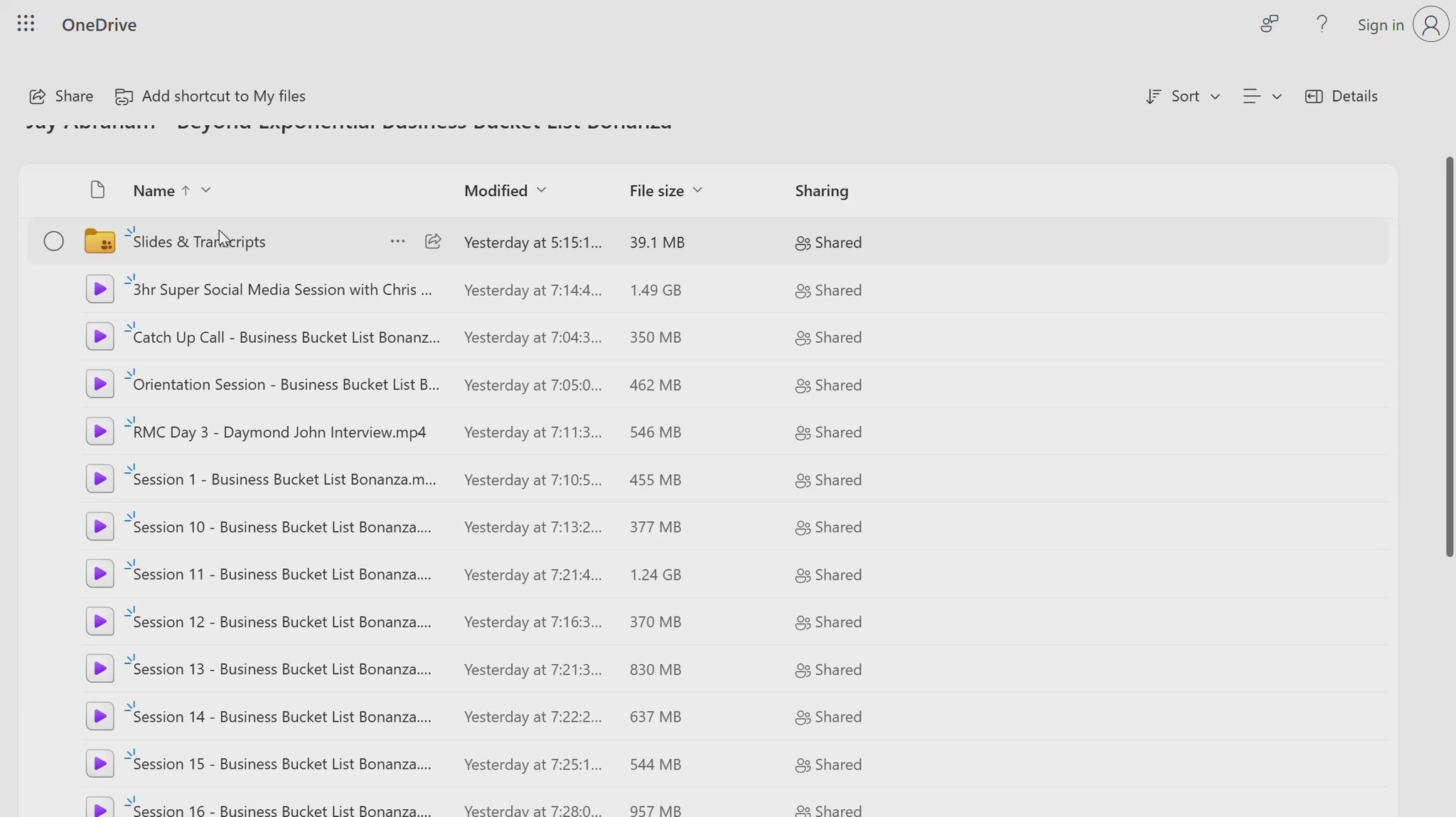Image resolution: width=1456 pixels, height=817 pixels.
Task: Open more actions for Slides & Transcripts
Action: click(396, 241)
